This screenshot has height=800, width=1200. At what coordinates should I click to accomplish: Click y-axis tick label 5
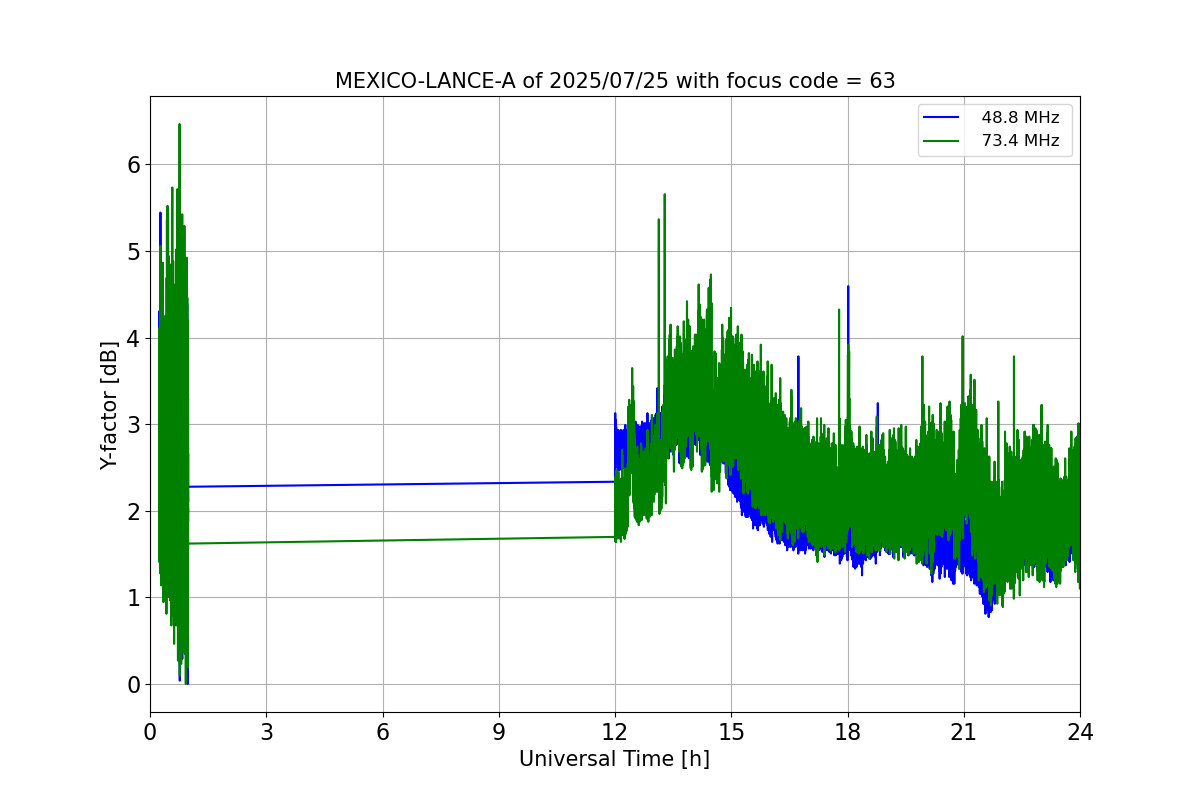pyautogui.click(x=133, y=251)
